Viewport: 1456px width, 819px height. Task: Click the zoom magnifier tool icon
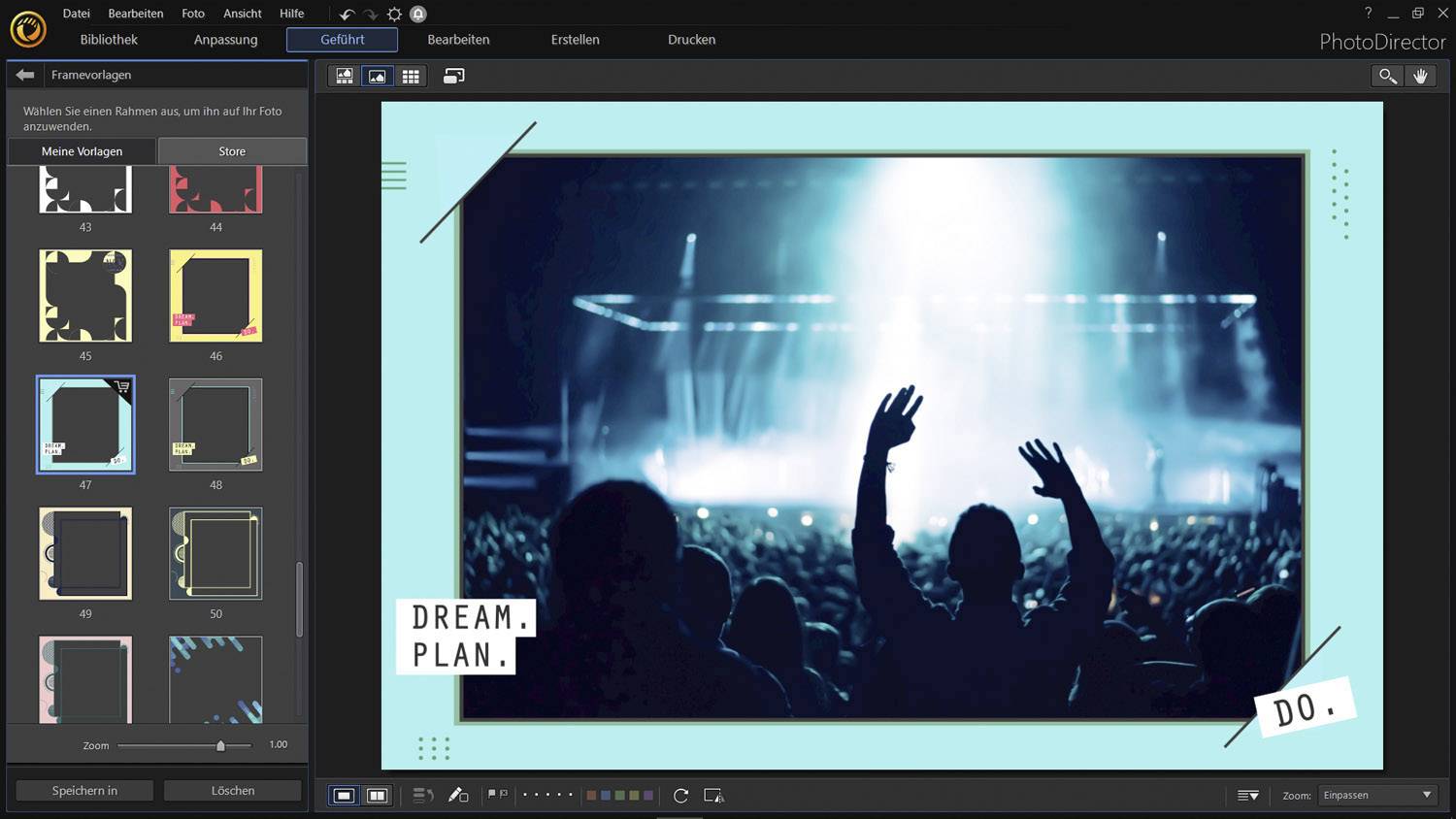(1386, 75)
